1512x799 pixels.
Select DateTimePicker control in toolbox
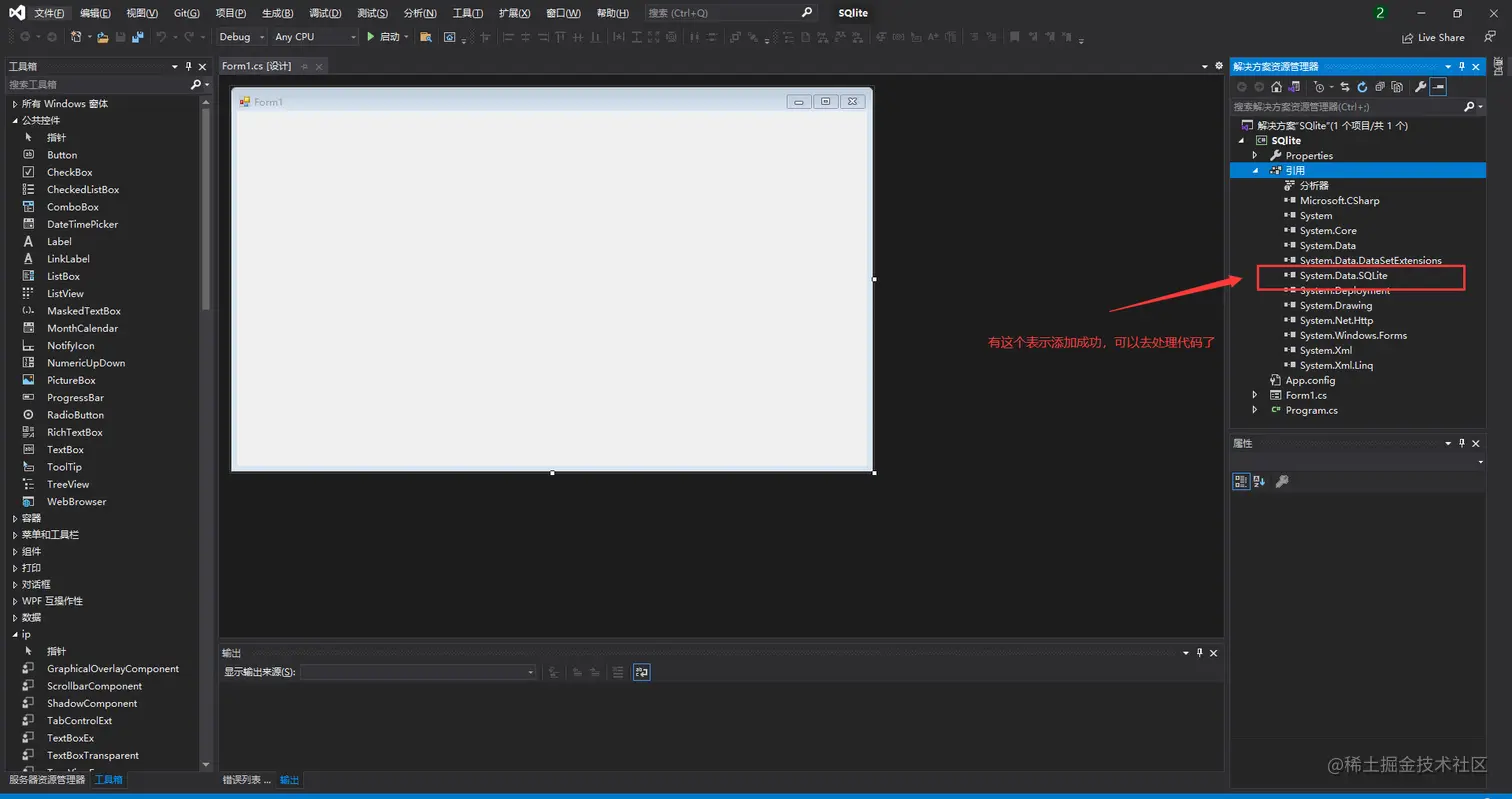(x=82, y=224)
